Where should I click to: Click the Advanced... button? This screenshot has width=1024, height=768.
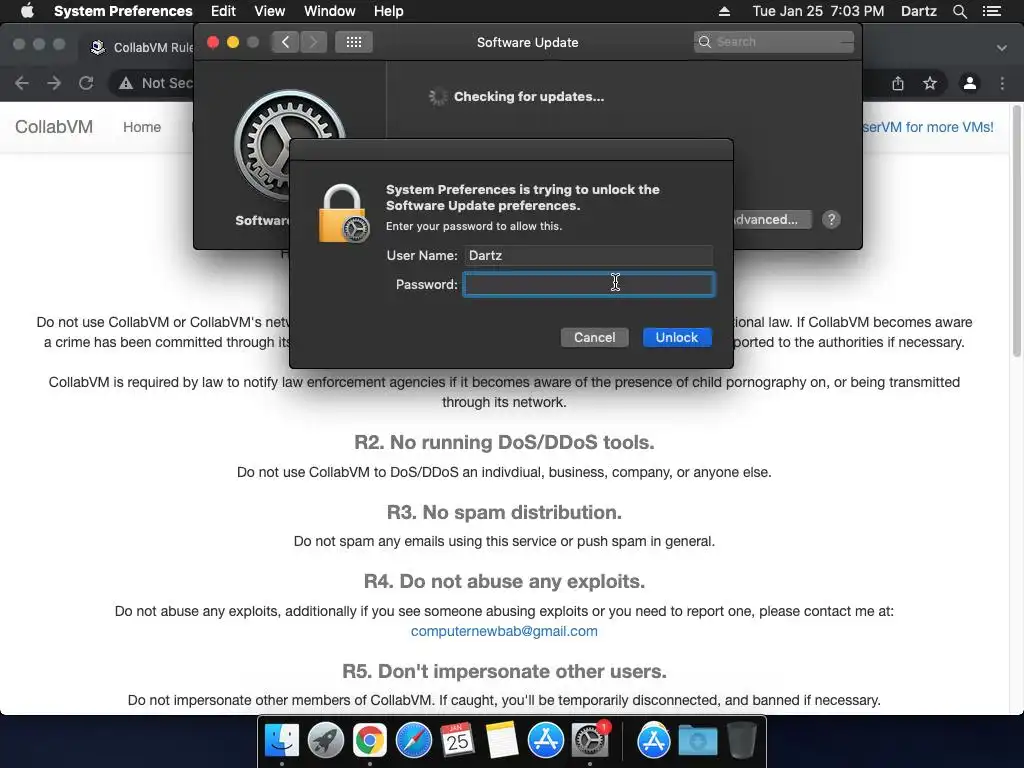(772, 219)
